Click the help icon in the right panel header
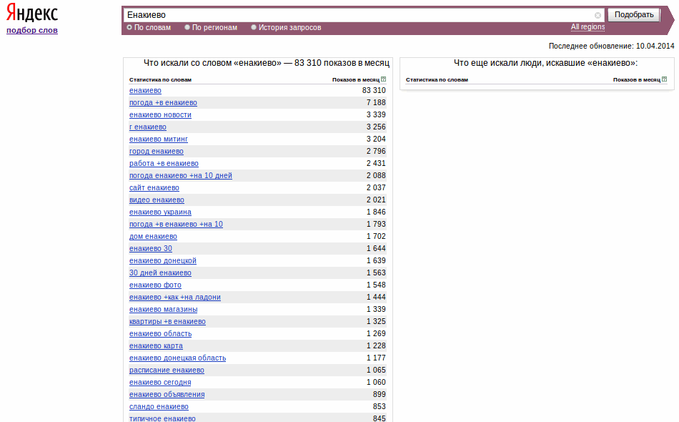The image size is (679, 422). (664, 79)
